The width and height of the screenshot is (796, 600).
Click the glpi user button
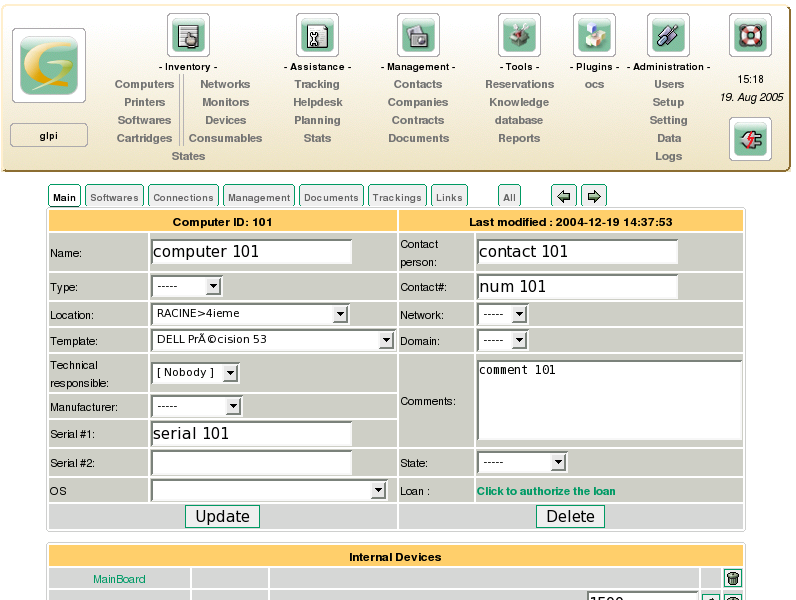tap(49, 136)
